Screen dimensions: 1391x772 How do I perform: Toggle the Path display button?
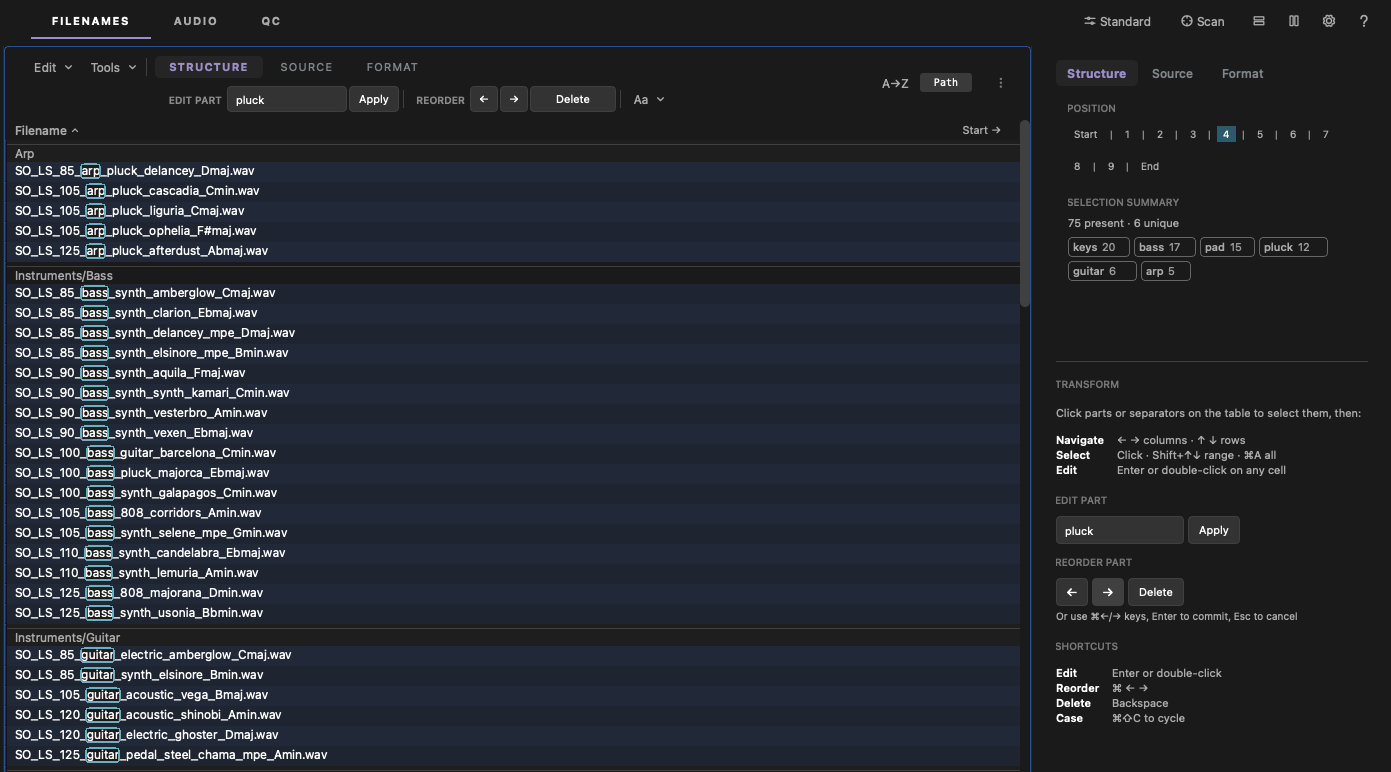point(946,83)
